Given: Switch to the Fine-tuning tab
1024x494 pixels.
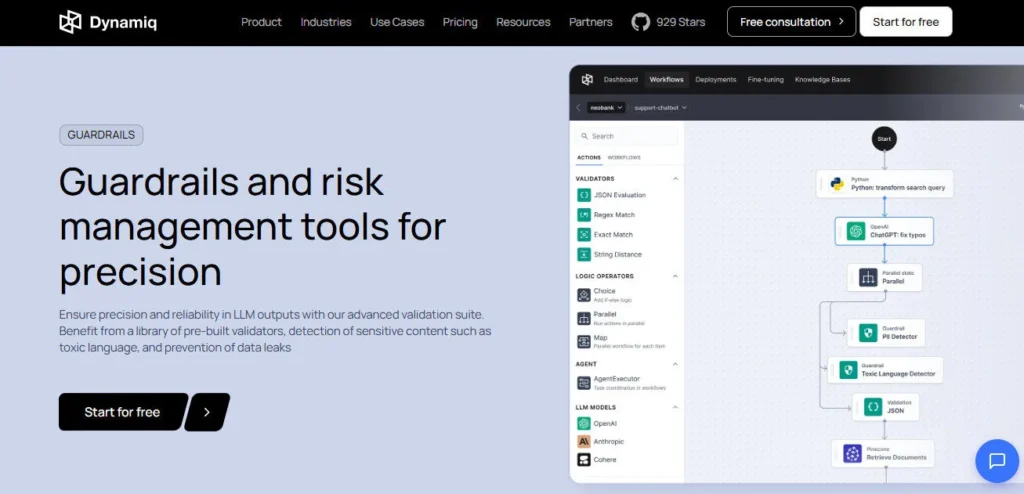Looking at the screenshot, I should [x=765, y=80].
